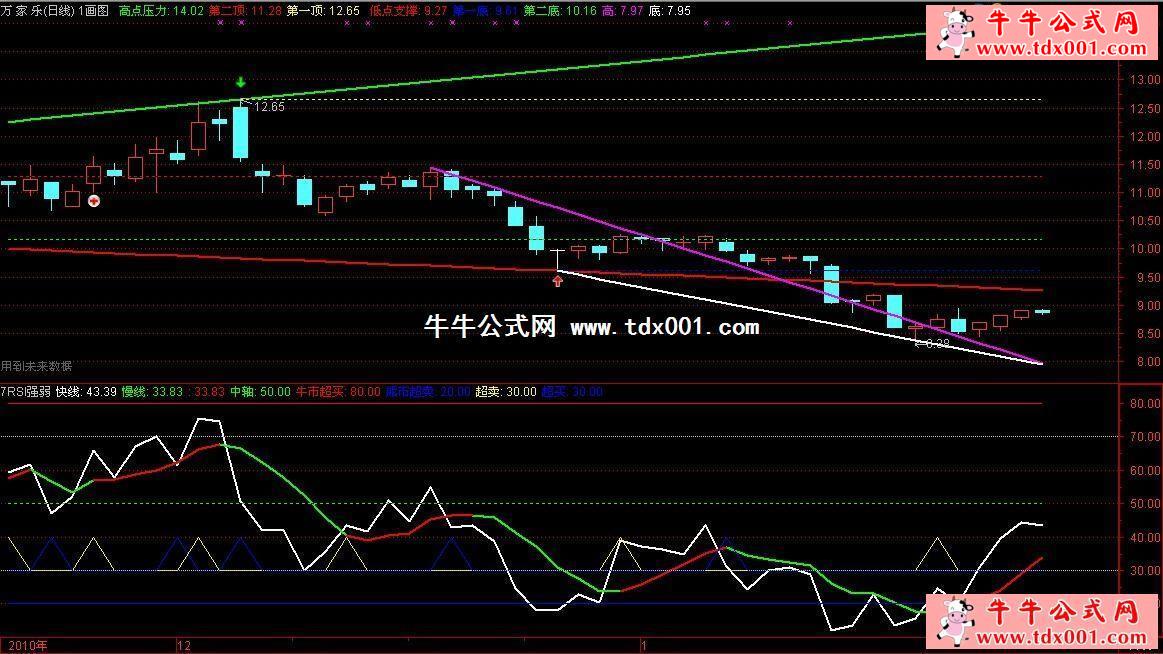
Task: Click the 用到未来数据 notice text
Action: pyautogui.click(x=37, y=366)
